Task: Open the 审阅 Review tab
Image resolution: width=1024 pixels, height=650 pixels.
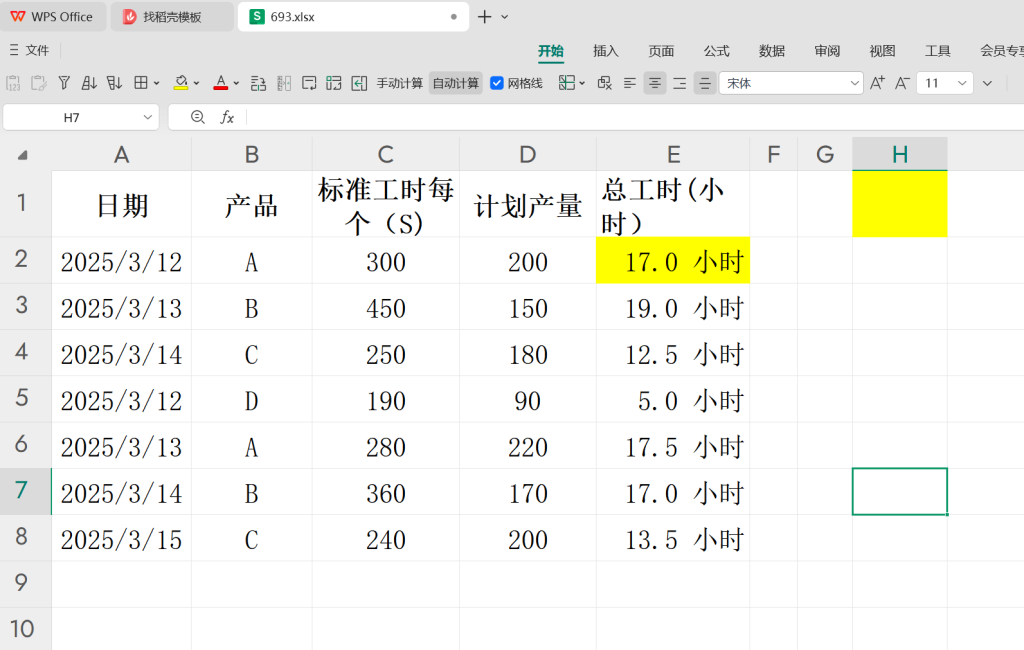Action: (827, 51)
